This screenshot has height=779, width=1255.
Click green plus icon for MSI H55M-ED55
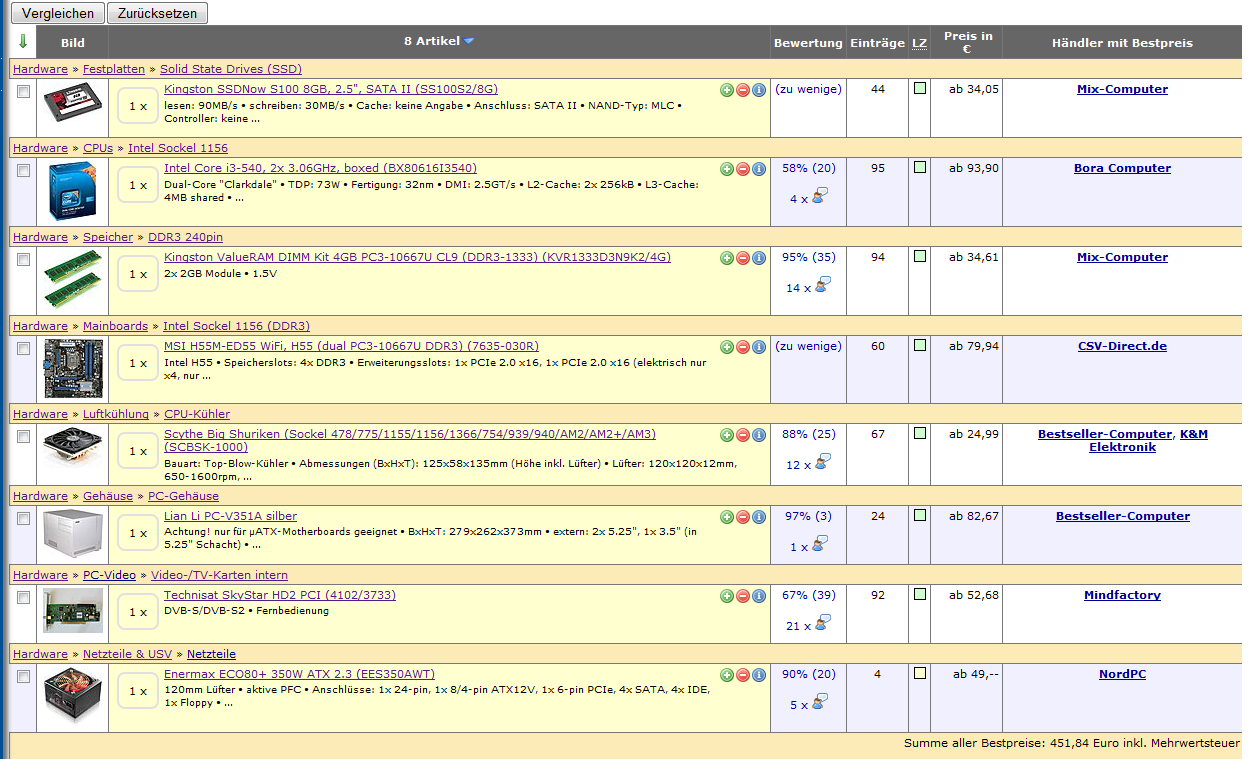click(x=727, y=347)
